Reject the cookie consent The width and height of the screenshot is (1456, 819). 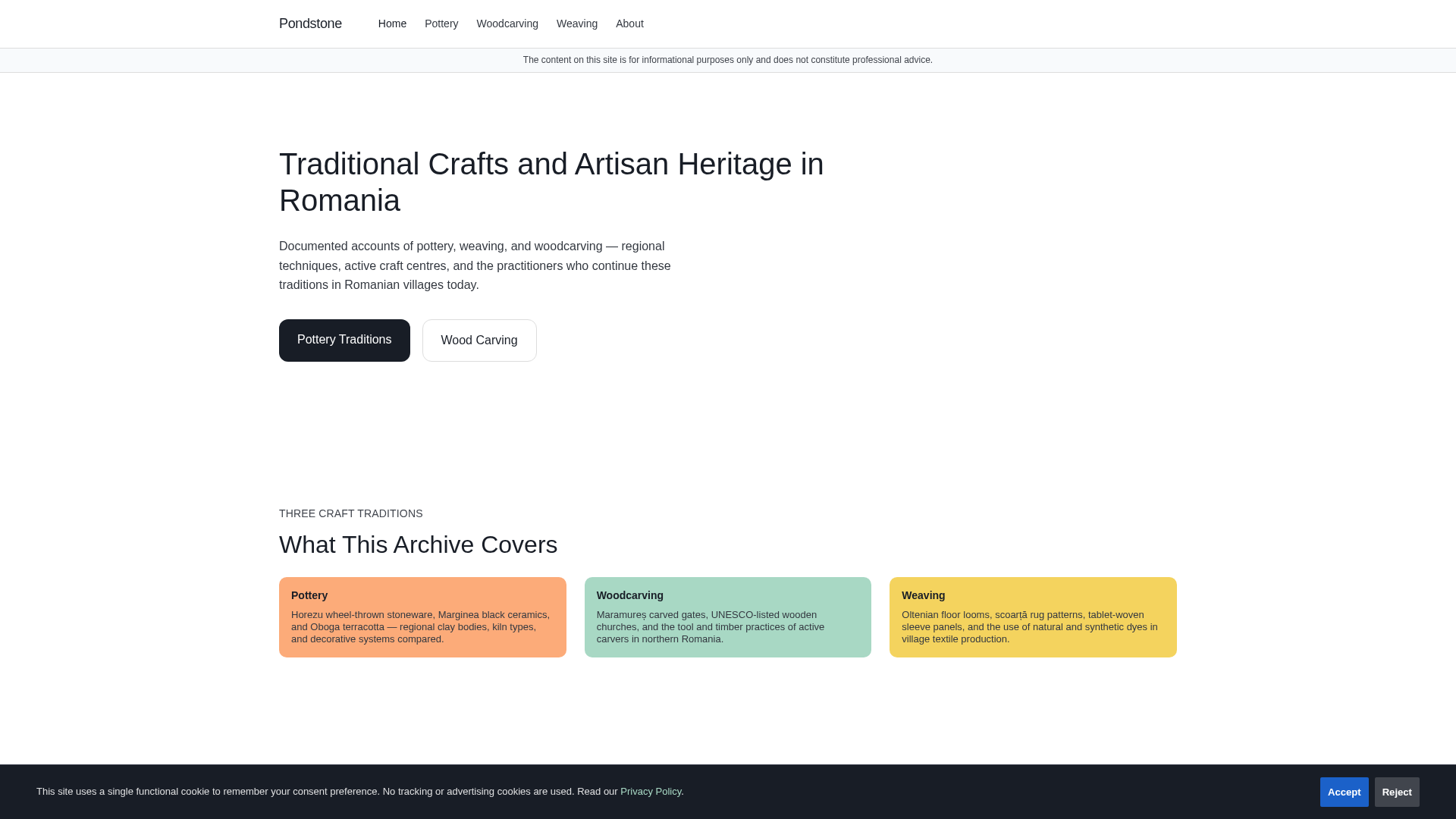pos(1397,792)
